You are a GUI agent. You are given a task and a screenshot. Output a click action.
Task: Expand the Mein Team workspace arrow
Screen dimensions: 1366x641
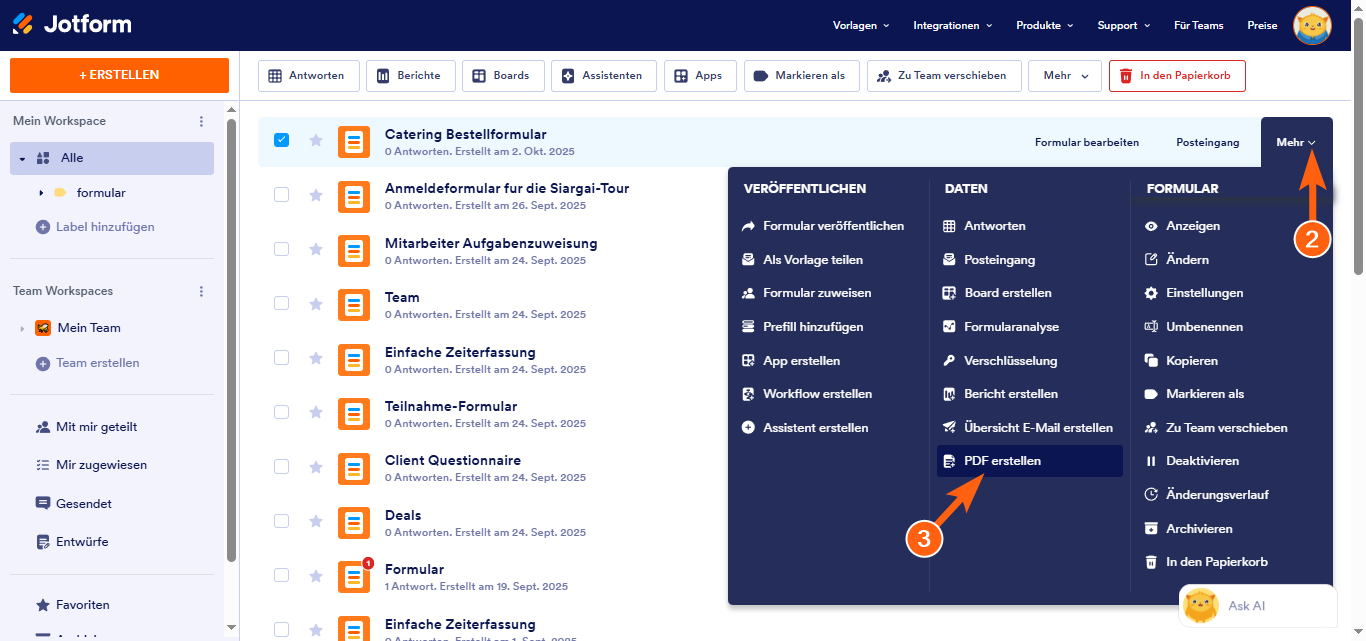[x=22, y=328]
